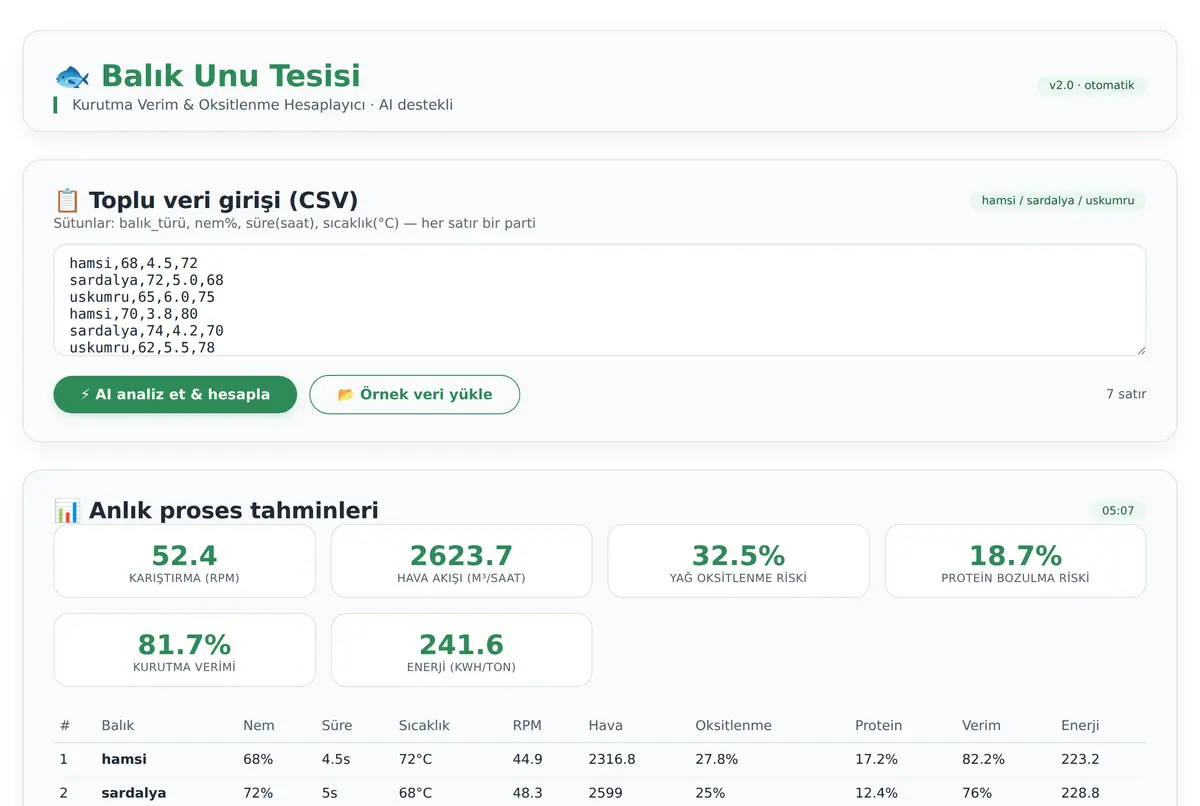
Task: Load sample data with Örnek veri yükle
Action: click(415, 394)
